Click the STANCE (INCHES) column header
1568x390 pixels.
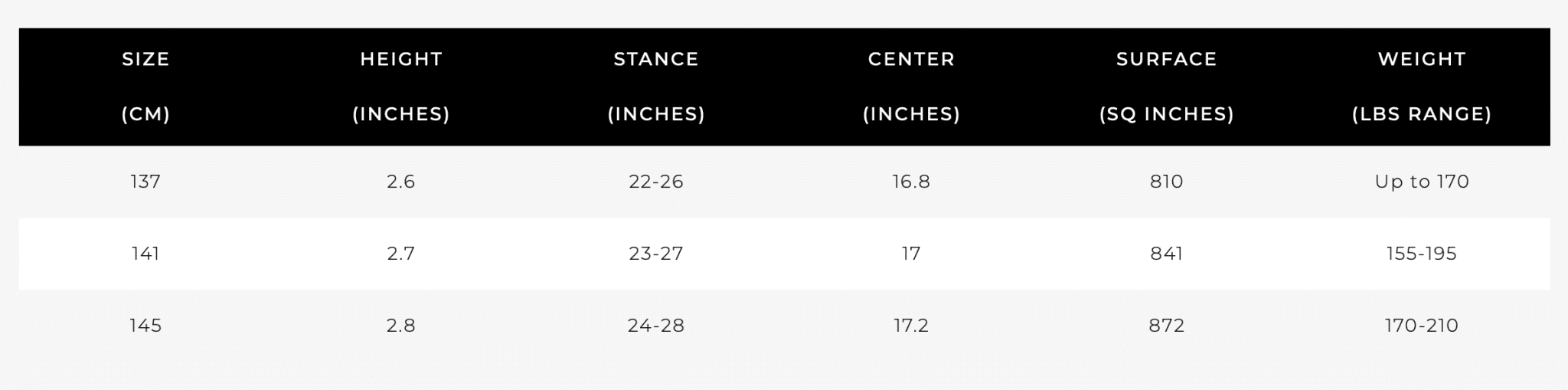(x=656, y=87)
